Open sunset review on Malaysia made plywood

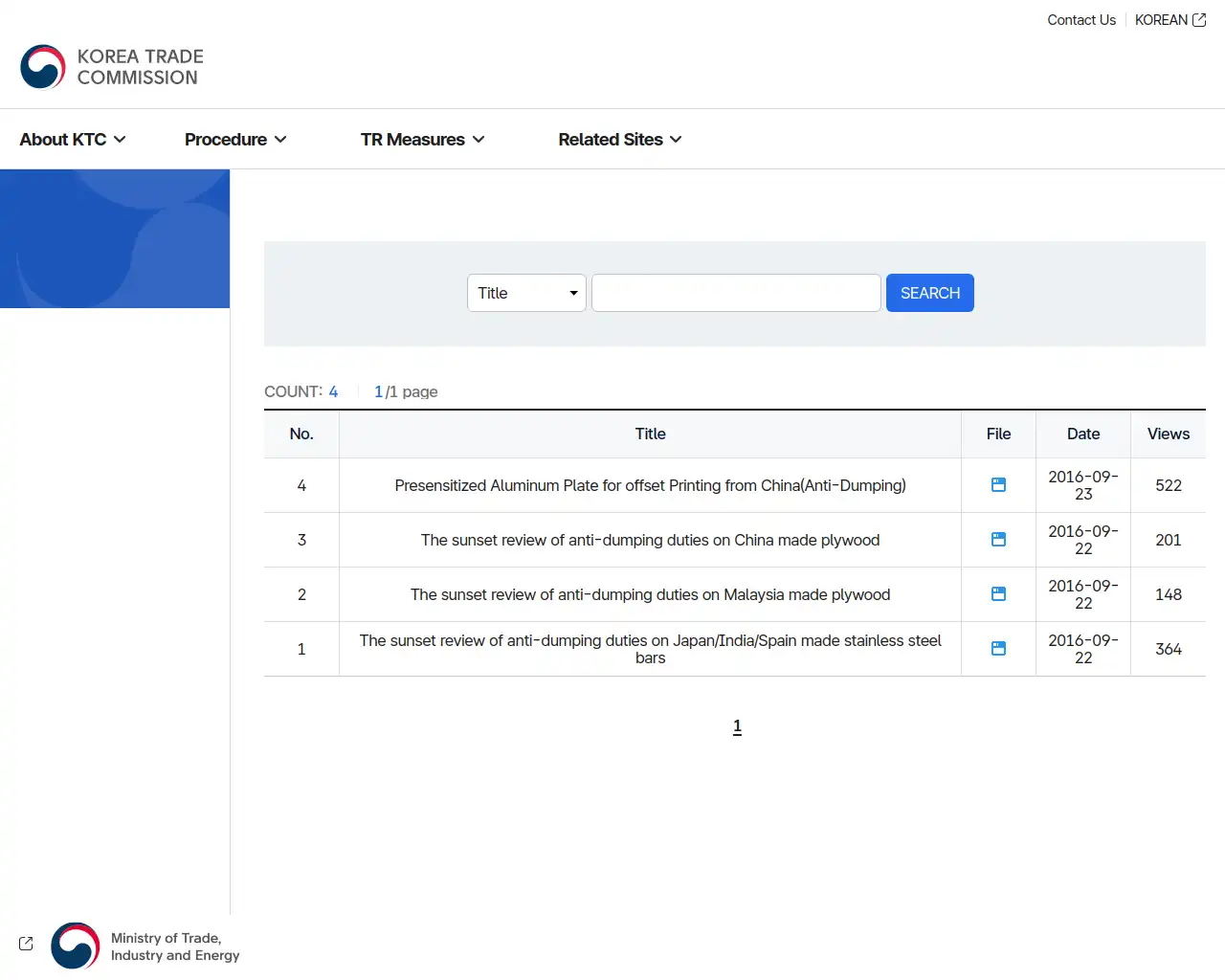point(651,594)
